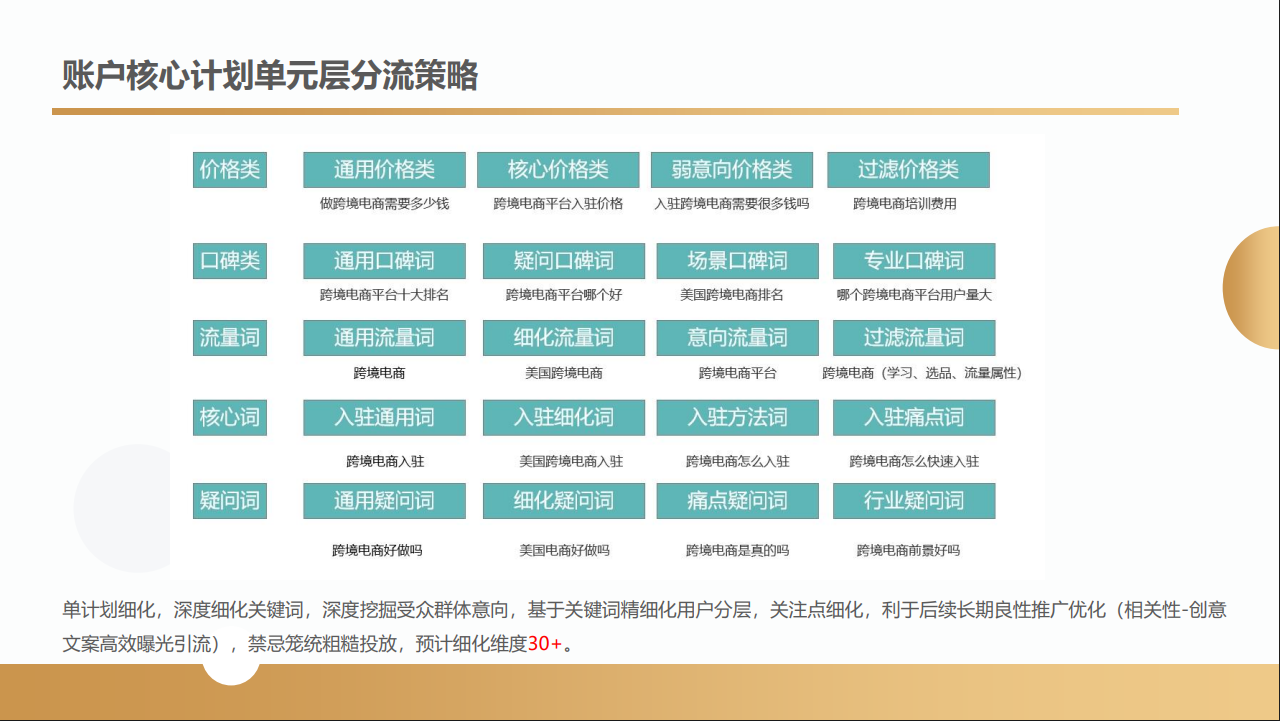Select the text 跨境电商培训费用

(905, 204)
